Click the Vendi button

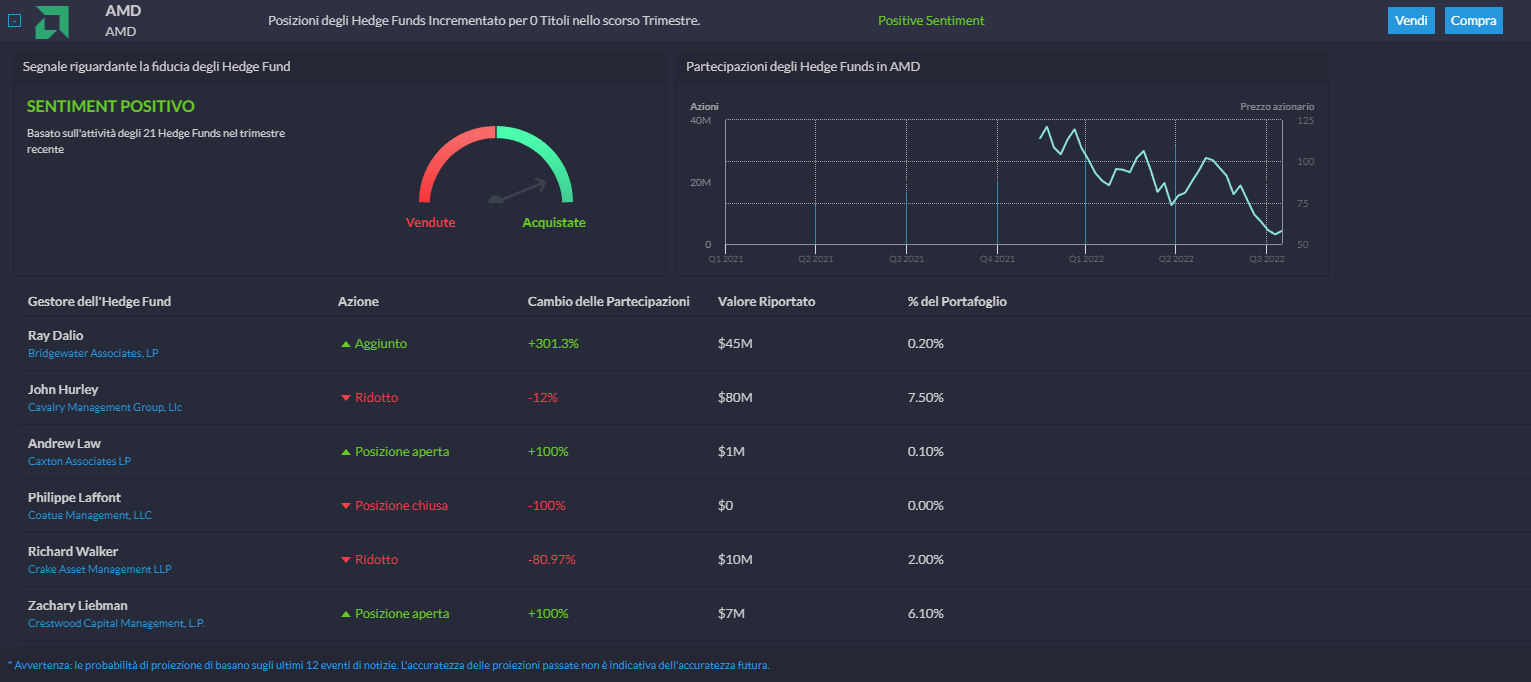pos(1411,21)
